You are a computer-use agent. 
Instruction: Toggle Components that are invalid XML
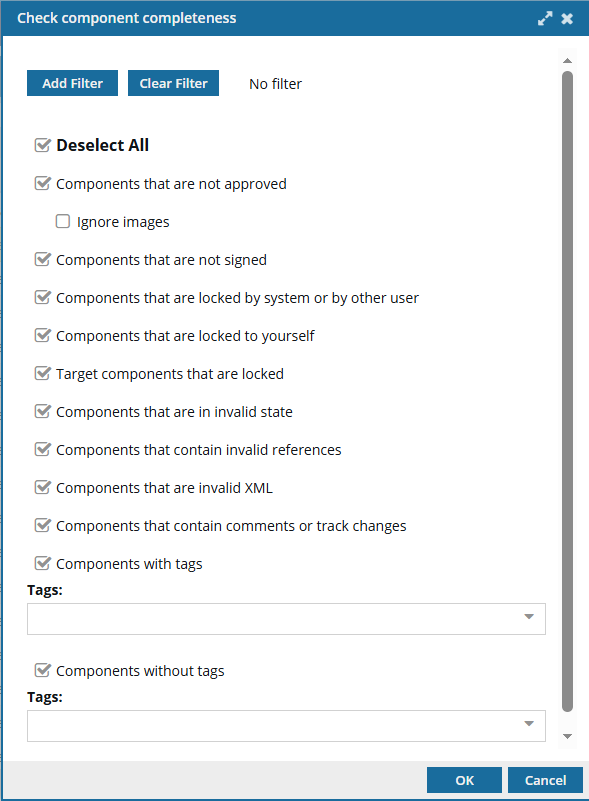coord(42,487)
